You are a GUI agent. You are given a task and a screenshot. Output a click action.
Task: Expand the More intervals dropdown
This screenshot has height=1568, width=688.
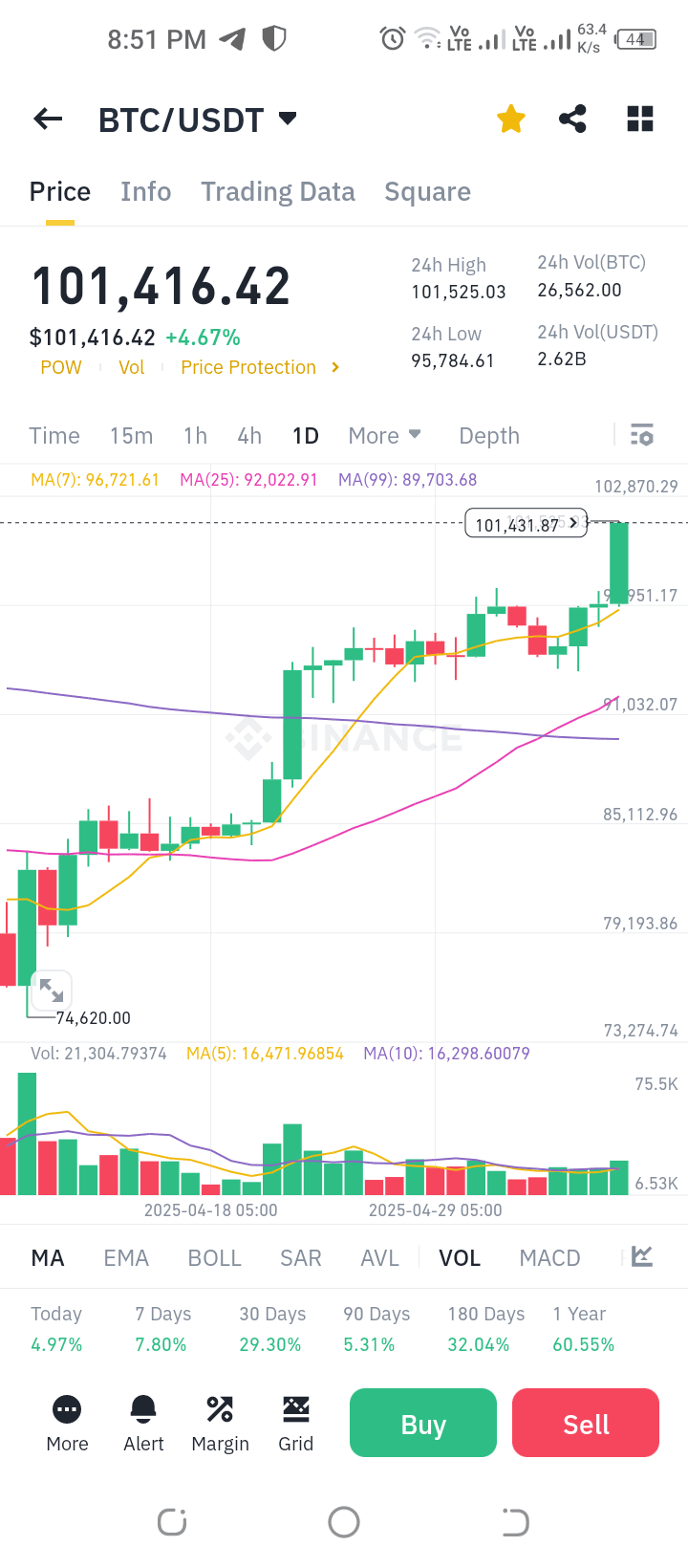(384, 436)
